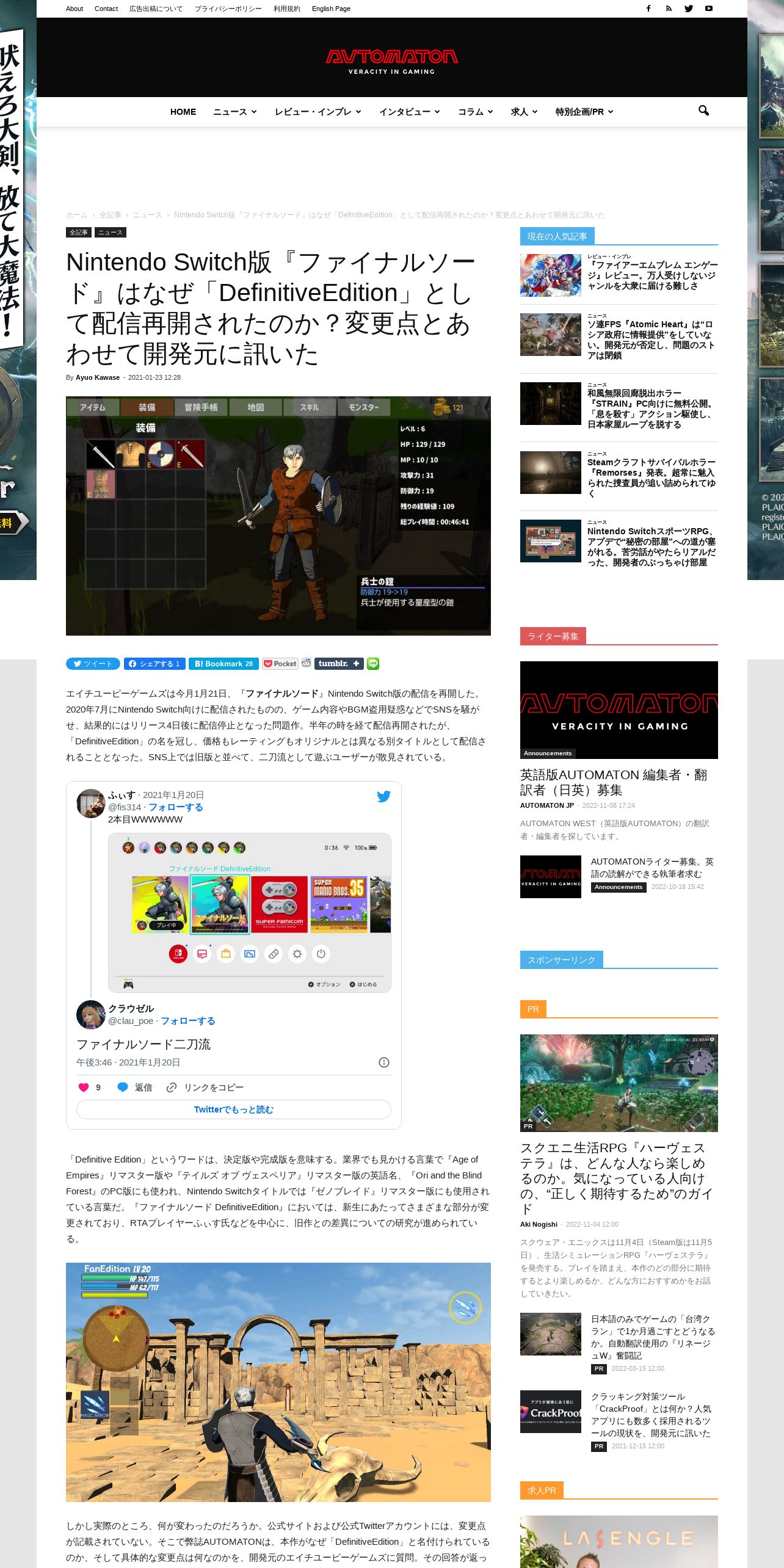Open Aki Nogishi author link

click(x=539, y=1224)
